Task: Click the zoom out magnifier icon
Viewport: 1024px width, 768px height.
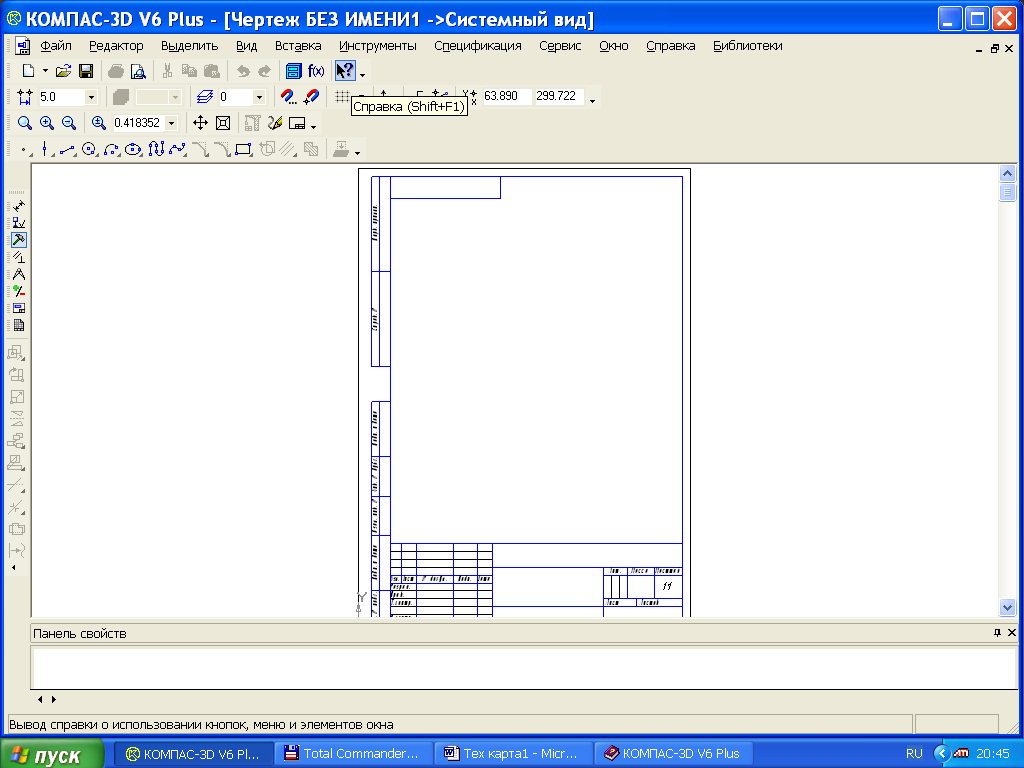Action: [69, 123]
